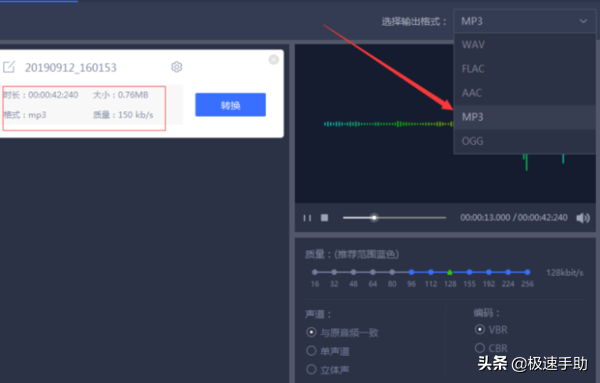Click the green 128 quality marker
This screenshot has height=383, width=600.
point(450,272)
